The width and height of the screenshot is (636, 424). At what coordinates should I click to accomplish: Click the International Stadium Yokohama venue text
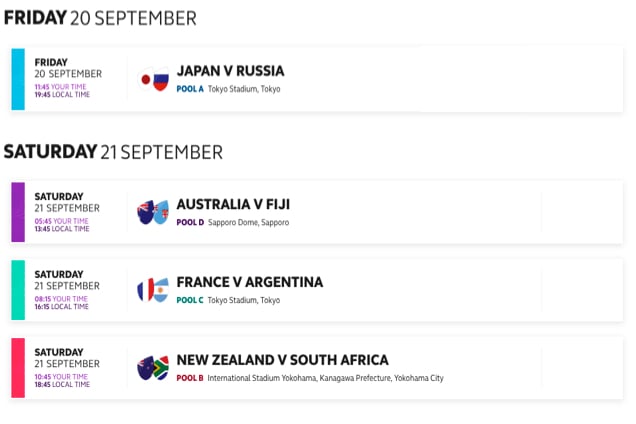[325, 378]
